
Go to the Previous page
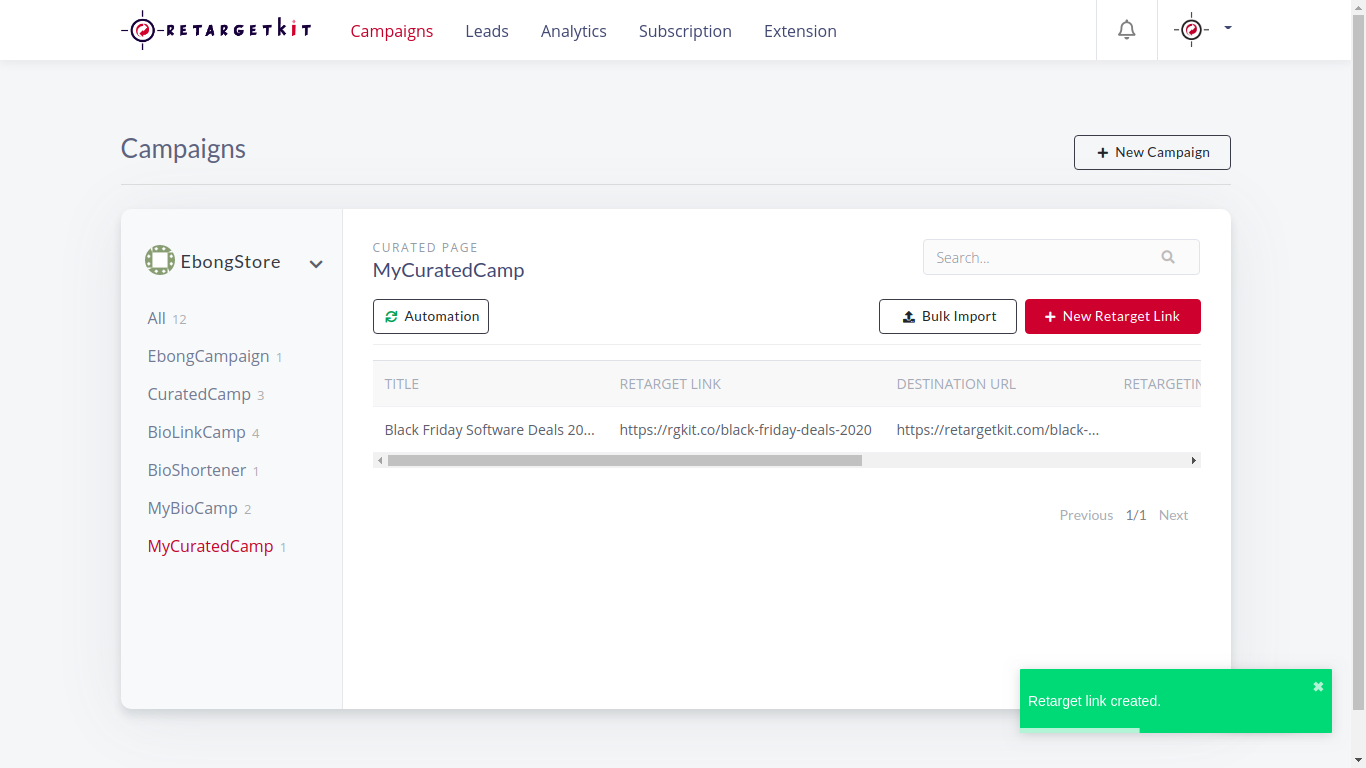click(x=1086, y=515)
